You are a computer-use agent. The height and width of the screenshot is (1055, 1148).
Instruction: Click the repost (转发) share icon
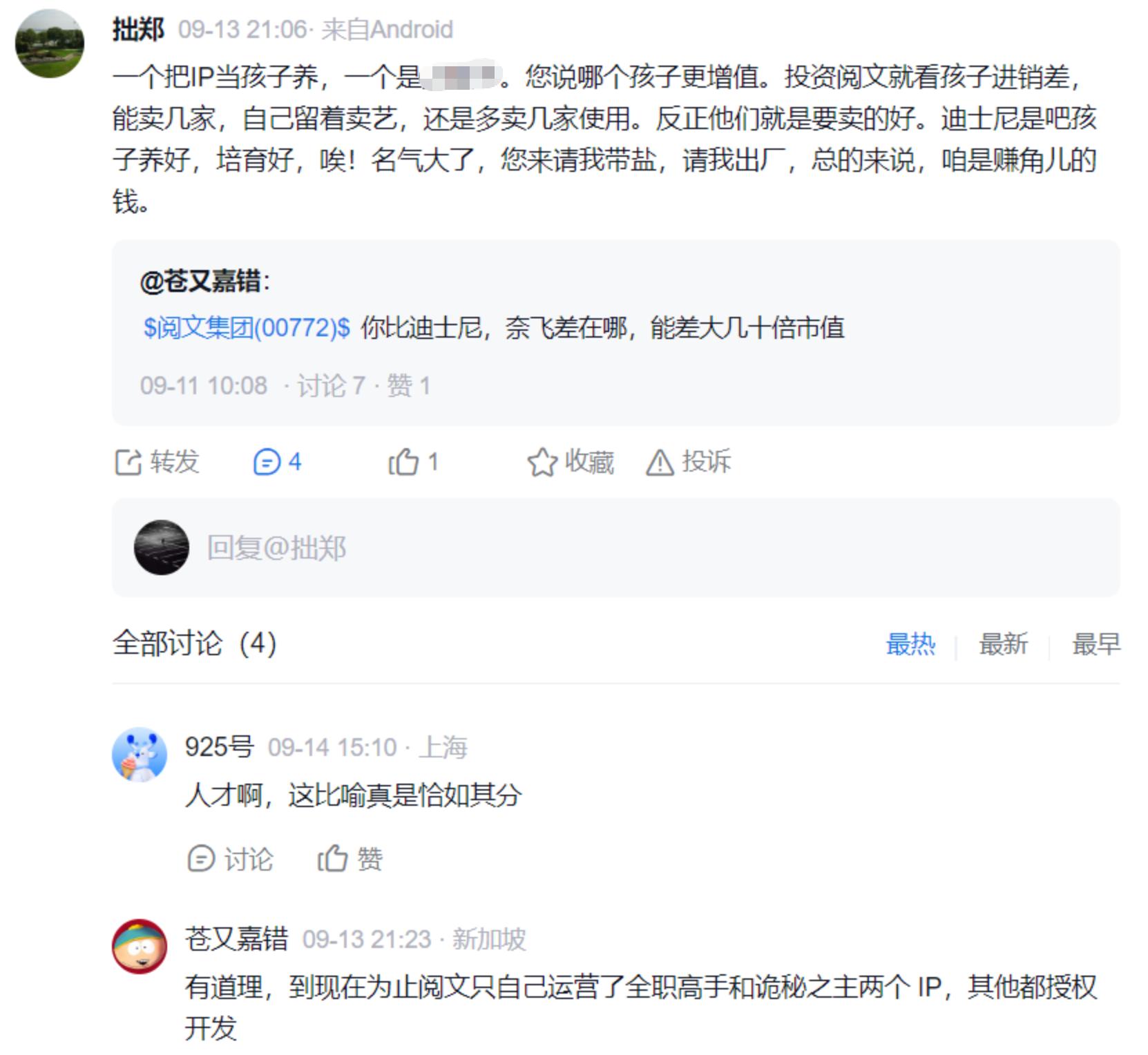pyautogui.click(x=128, y=462)
